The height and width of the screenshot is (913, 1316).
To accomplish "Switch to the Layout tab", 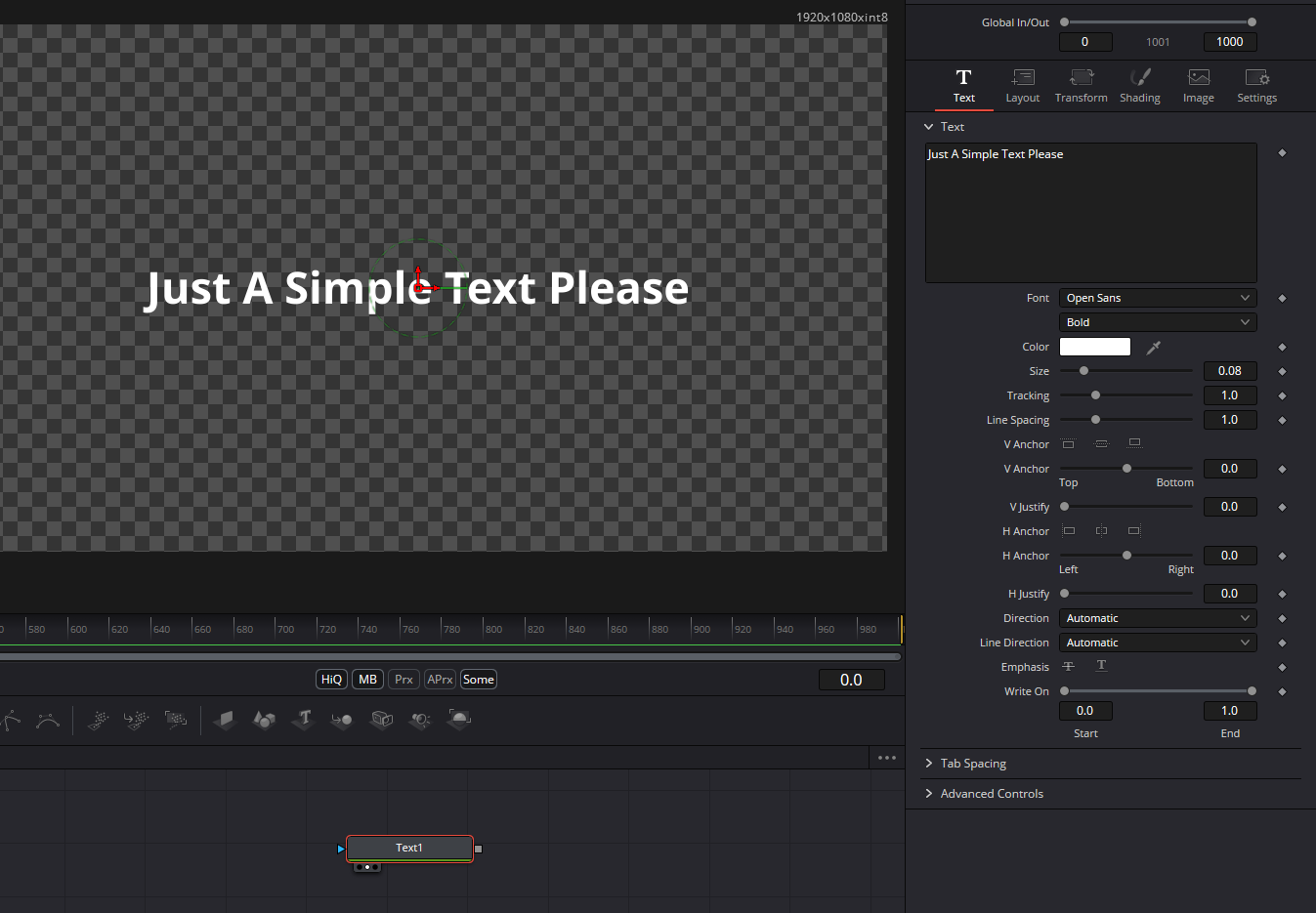I will [1023, 86].
